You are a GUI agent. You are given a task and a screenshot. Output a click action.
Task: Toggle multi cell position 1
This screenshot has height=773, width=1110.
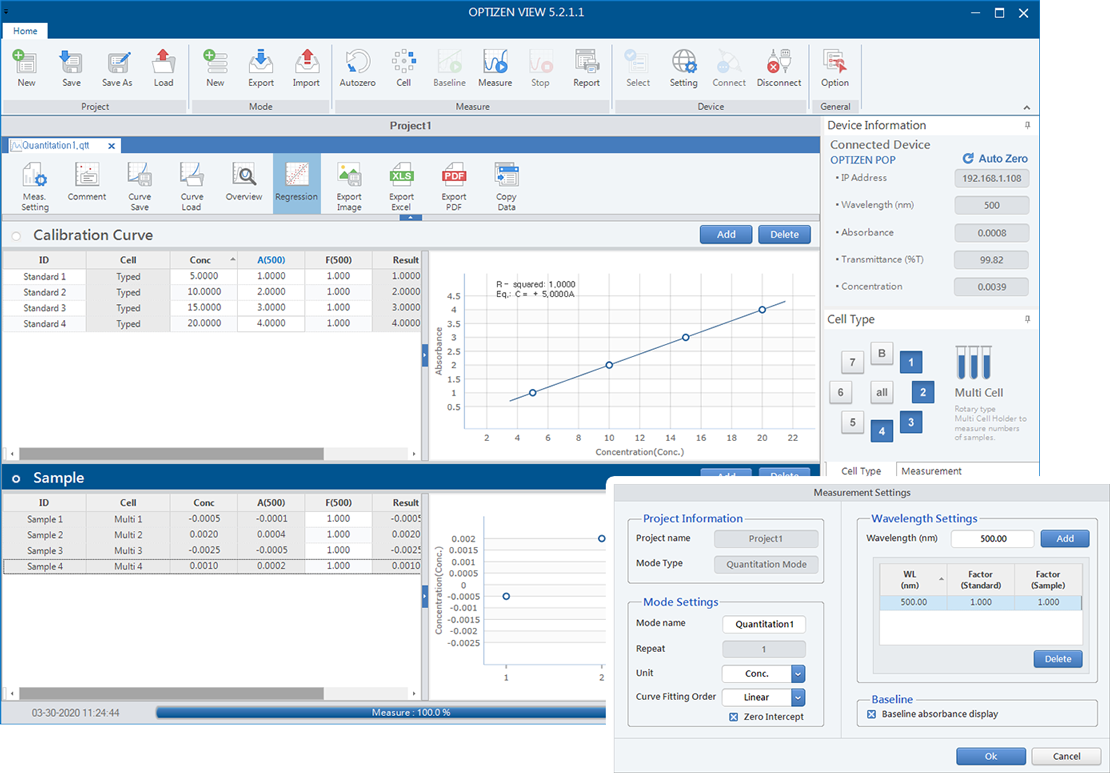click(911, 362)
